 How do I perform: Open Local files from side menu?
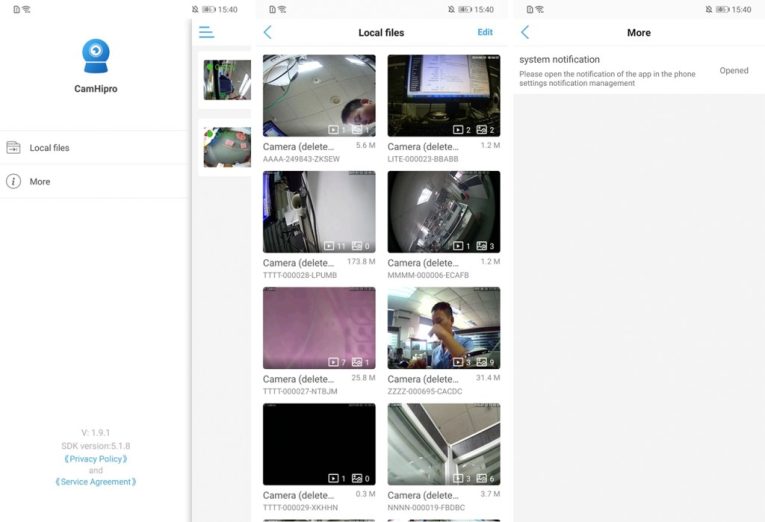pos(50,148)
